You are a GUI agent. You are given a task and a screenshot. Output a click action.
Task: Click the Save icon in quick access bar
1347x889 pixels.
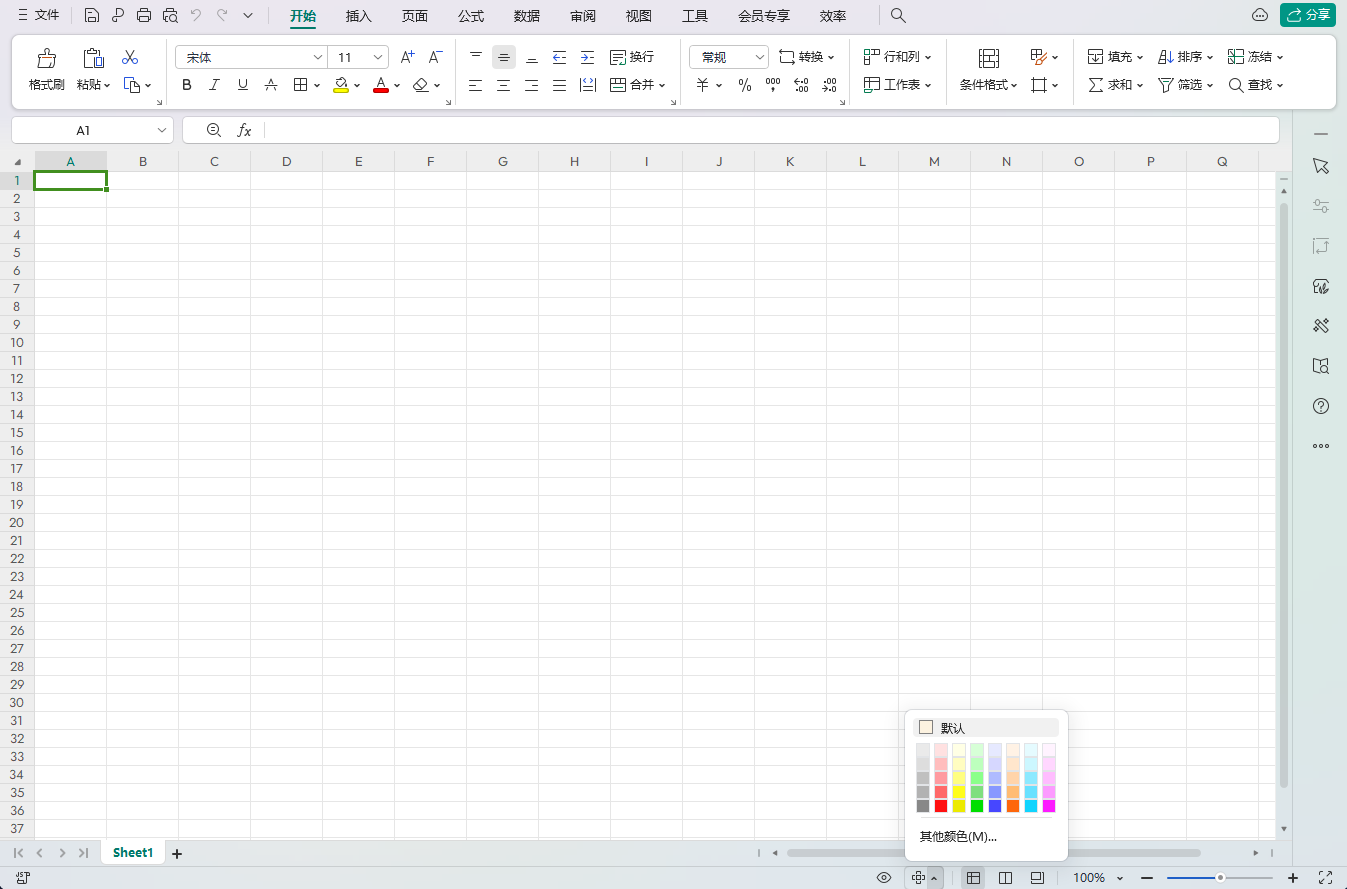pyautogui.click(x=92, y=15)
